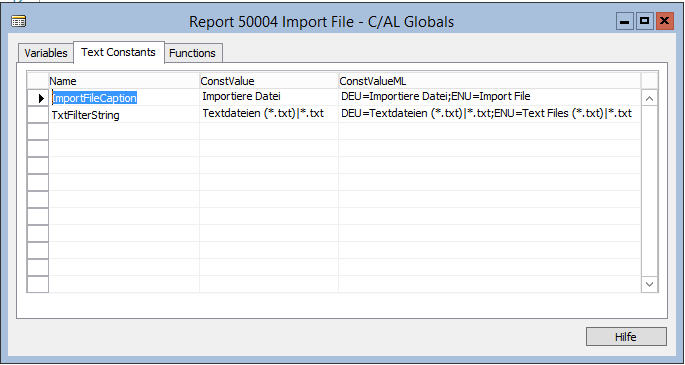
Task: Click the Name column header
Action: [x=124, y=81]
